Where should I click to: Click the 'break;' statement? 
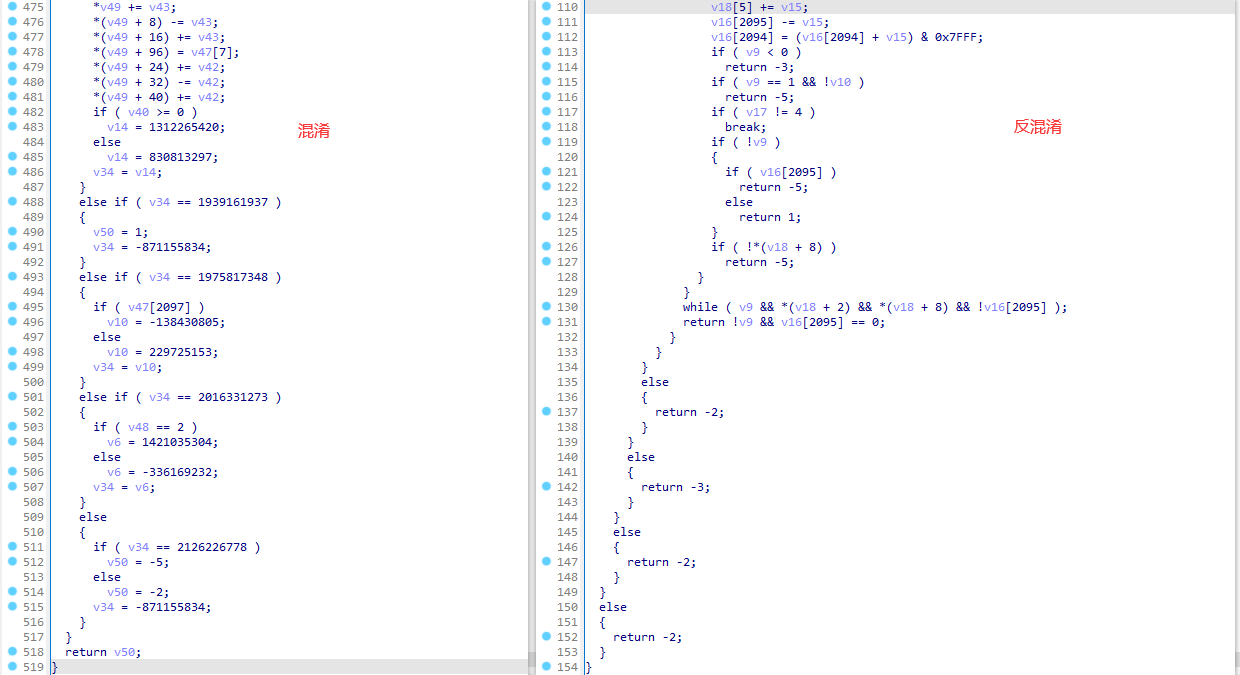click(x=746, y=127)
